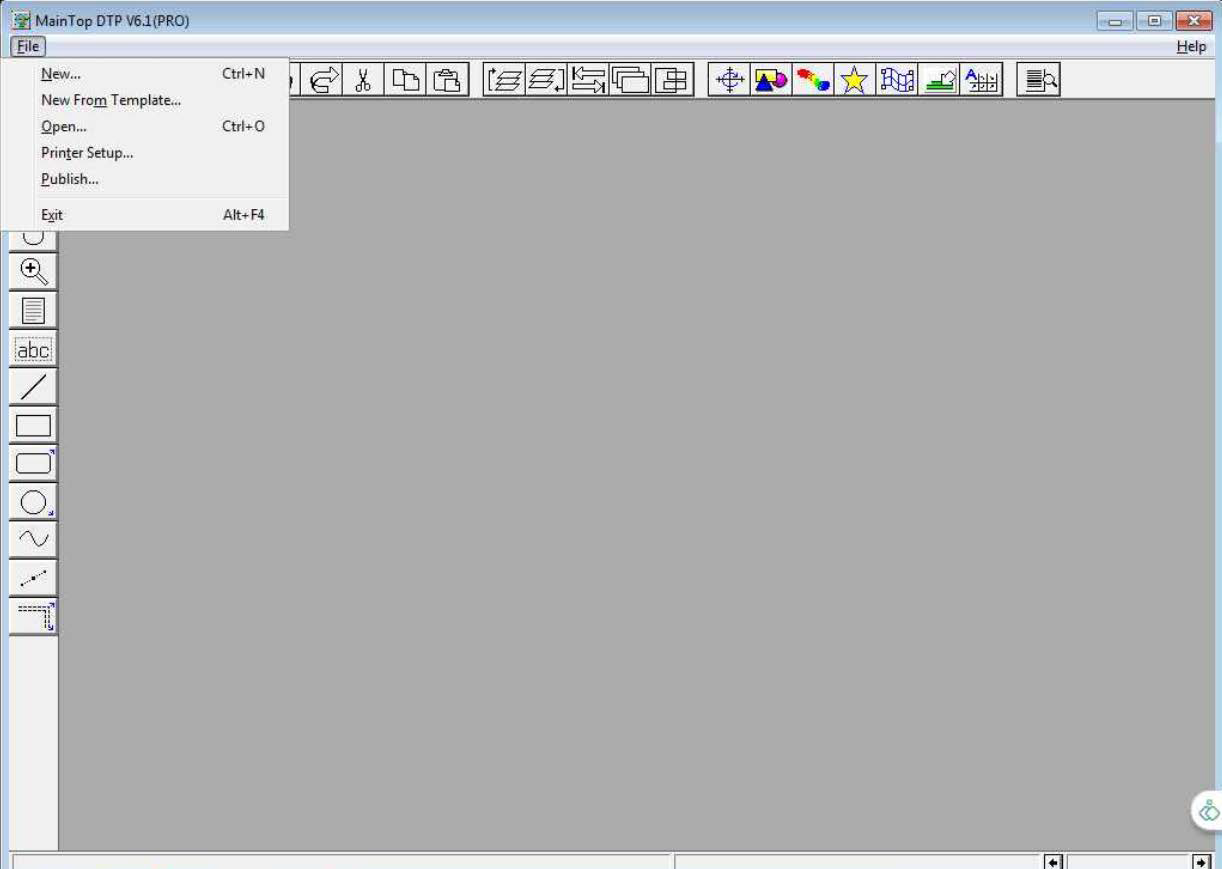Select the node edit dotted line tool
Image resolution: width=1222 pixels, height=869 pixels.
[x=33, y=577]
